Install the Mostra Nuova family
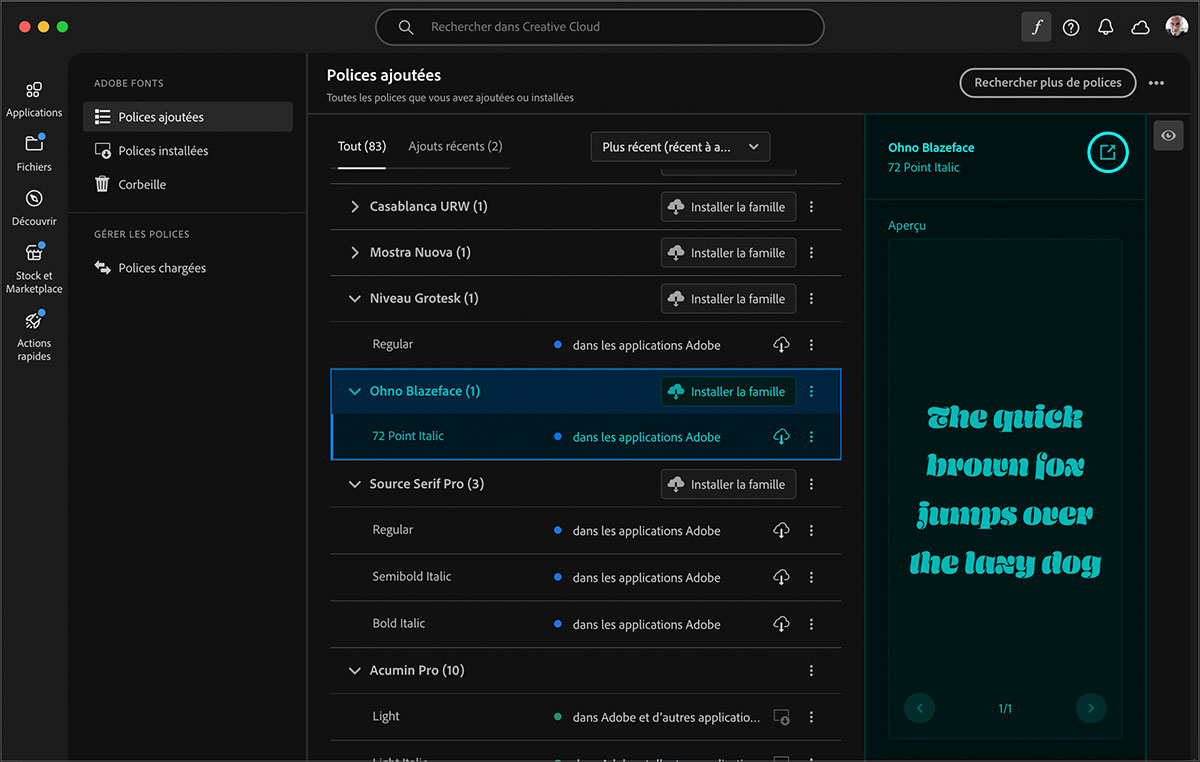 727,252
